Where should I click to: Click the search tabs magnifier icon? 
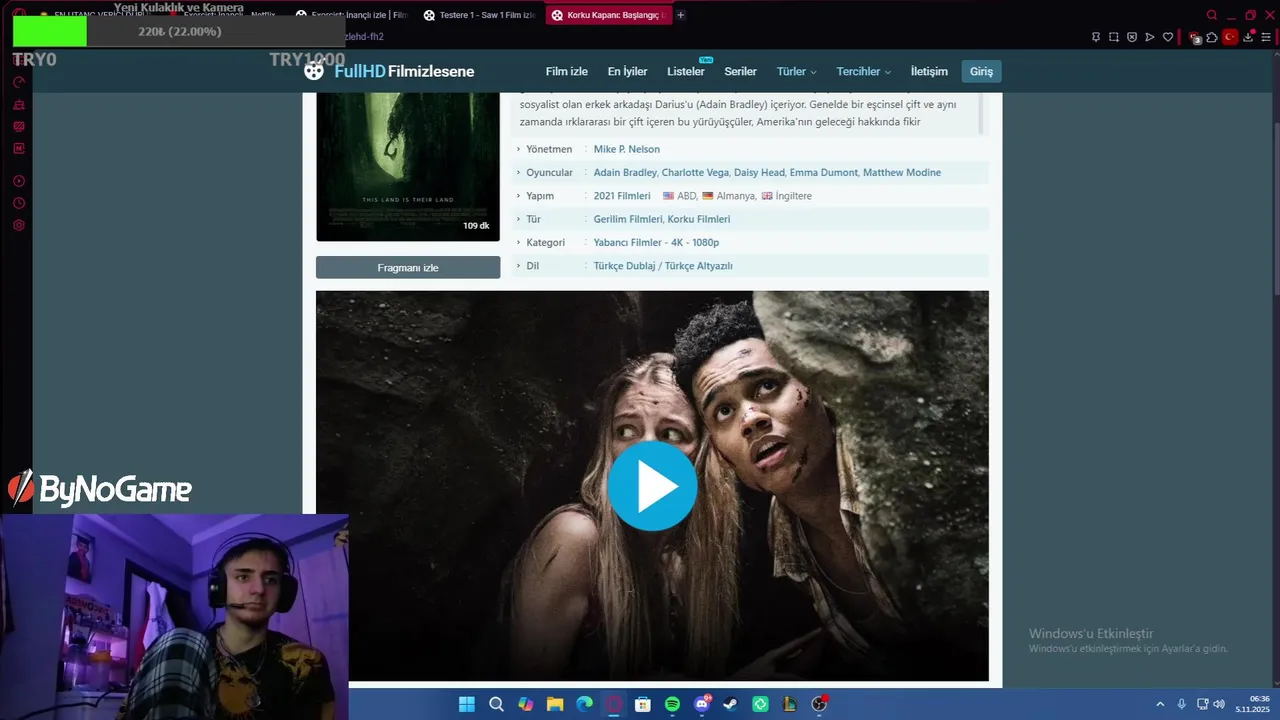tap(1212, 15)
